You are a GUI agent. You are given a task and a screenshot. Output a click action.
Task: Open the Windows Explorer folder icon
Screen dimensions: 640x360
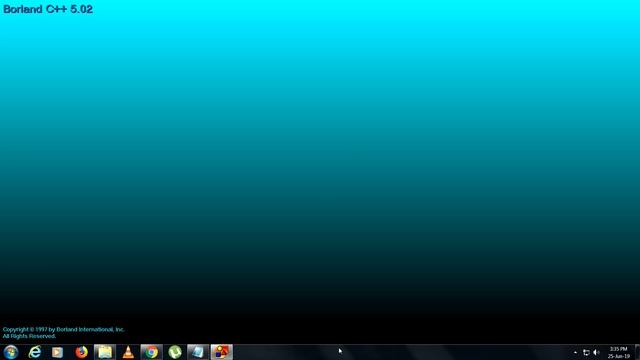(105, 352)
